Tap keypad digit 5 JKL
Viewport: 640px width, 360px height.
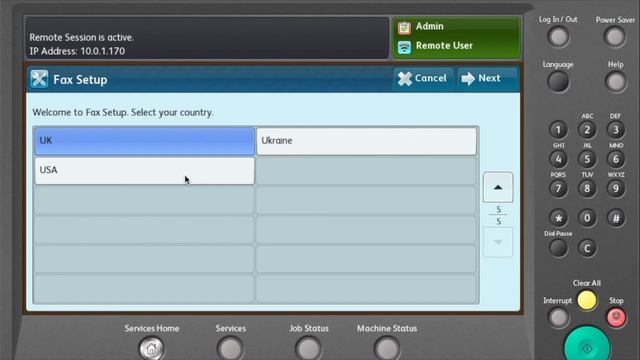point(587,159)
